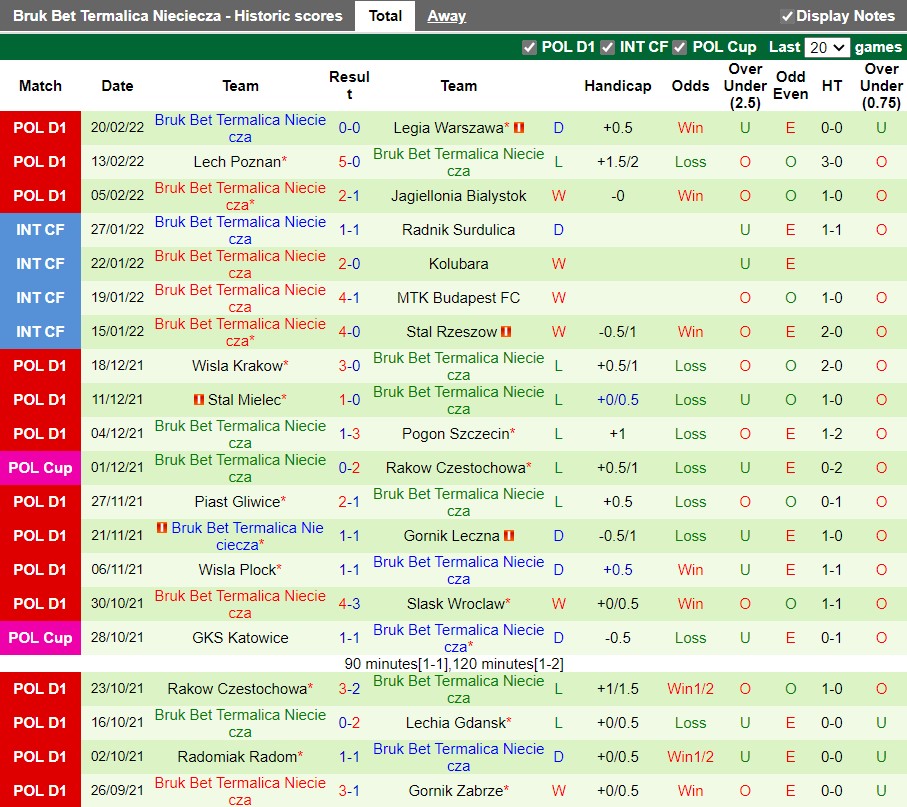The image size is (907, 807).
Task: Click the 1-3 result against Pogon Szczecin
Action: (349, 434)
